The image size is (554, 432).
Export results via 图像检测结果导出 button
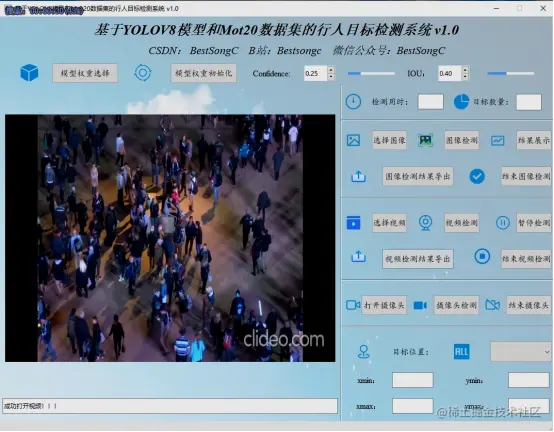418,176
